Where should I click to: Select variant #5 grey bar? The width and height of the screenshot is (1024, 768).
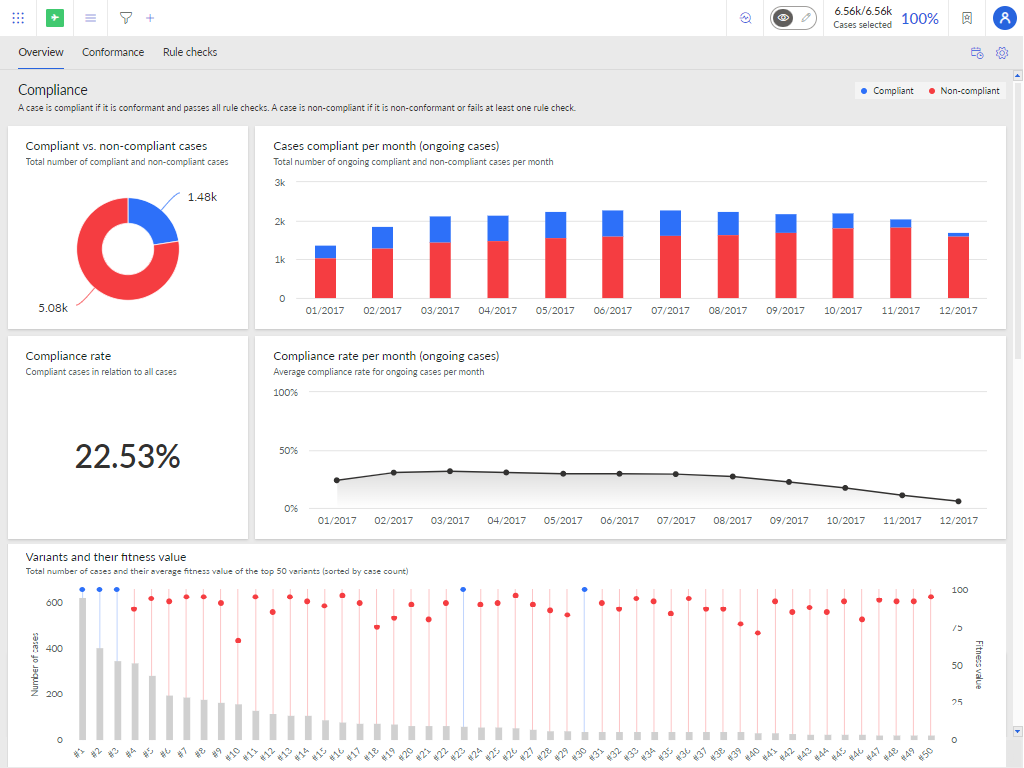152,708
